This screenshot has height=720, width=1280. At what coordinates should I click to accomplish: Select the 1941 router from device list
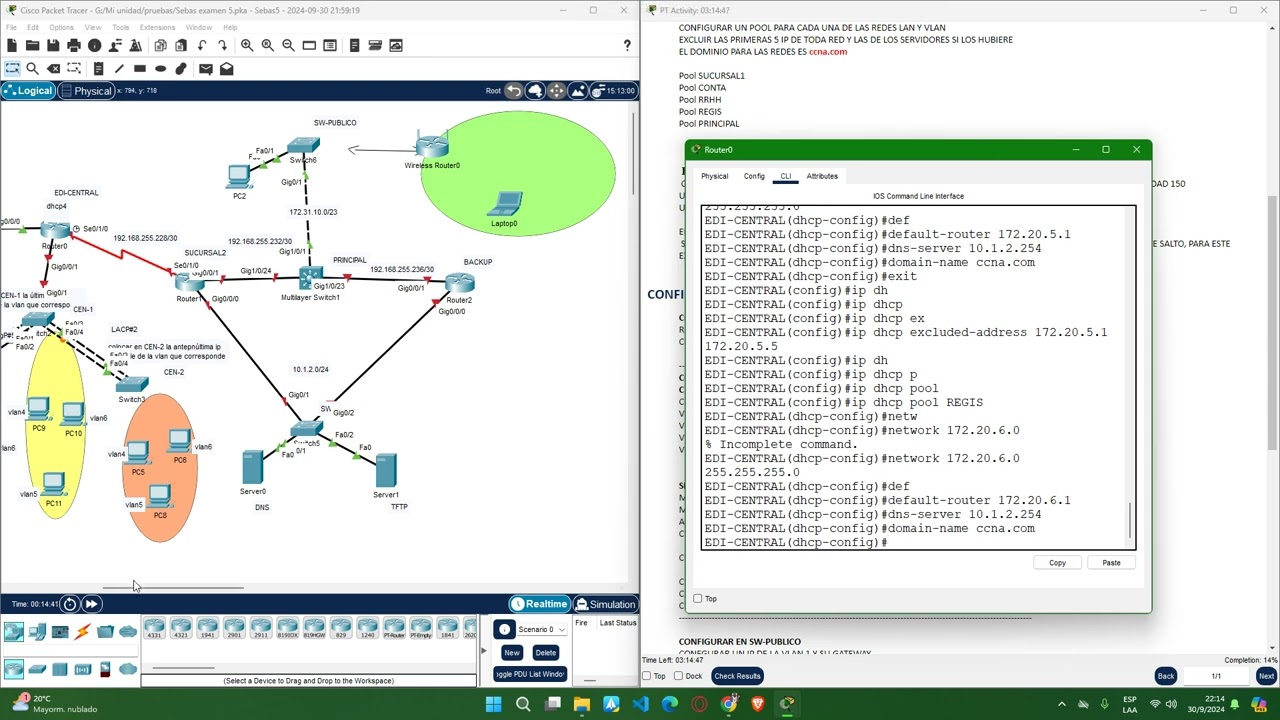click(x=207, y=629)
